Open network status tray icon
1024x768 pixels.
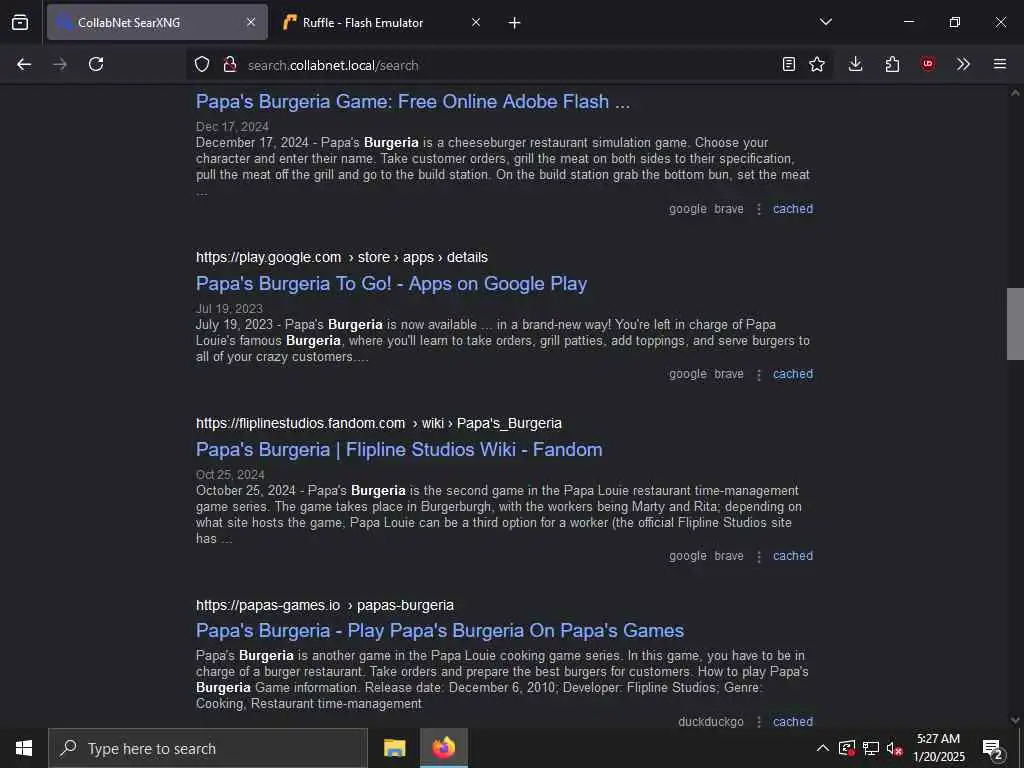tap(871, 748)
